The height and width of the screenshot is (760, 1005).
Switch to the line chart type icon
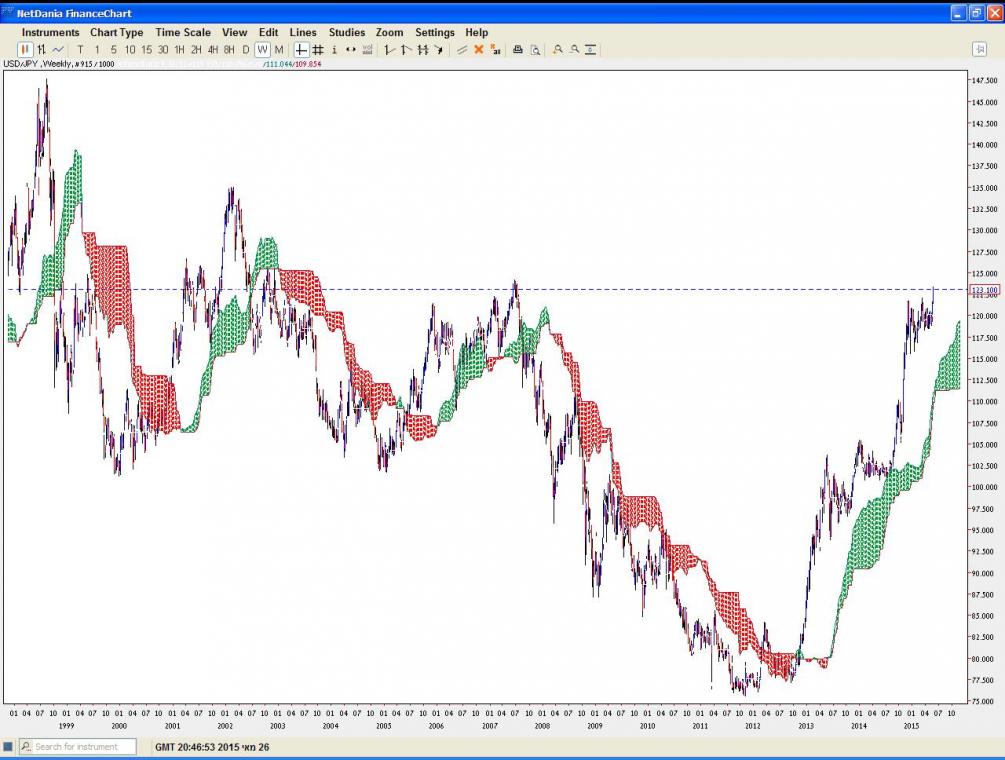tap(58, 49)
